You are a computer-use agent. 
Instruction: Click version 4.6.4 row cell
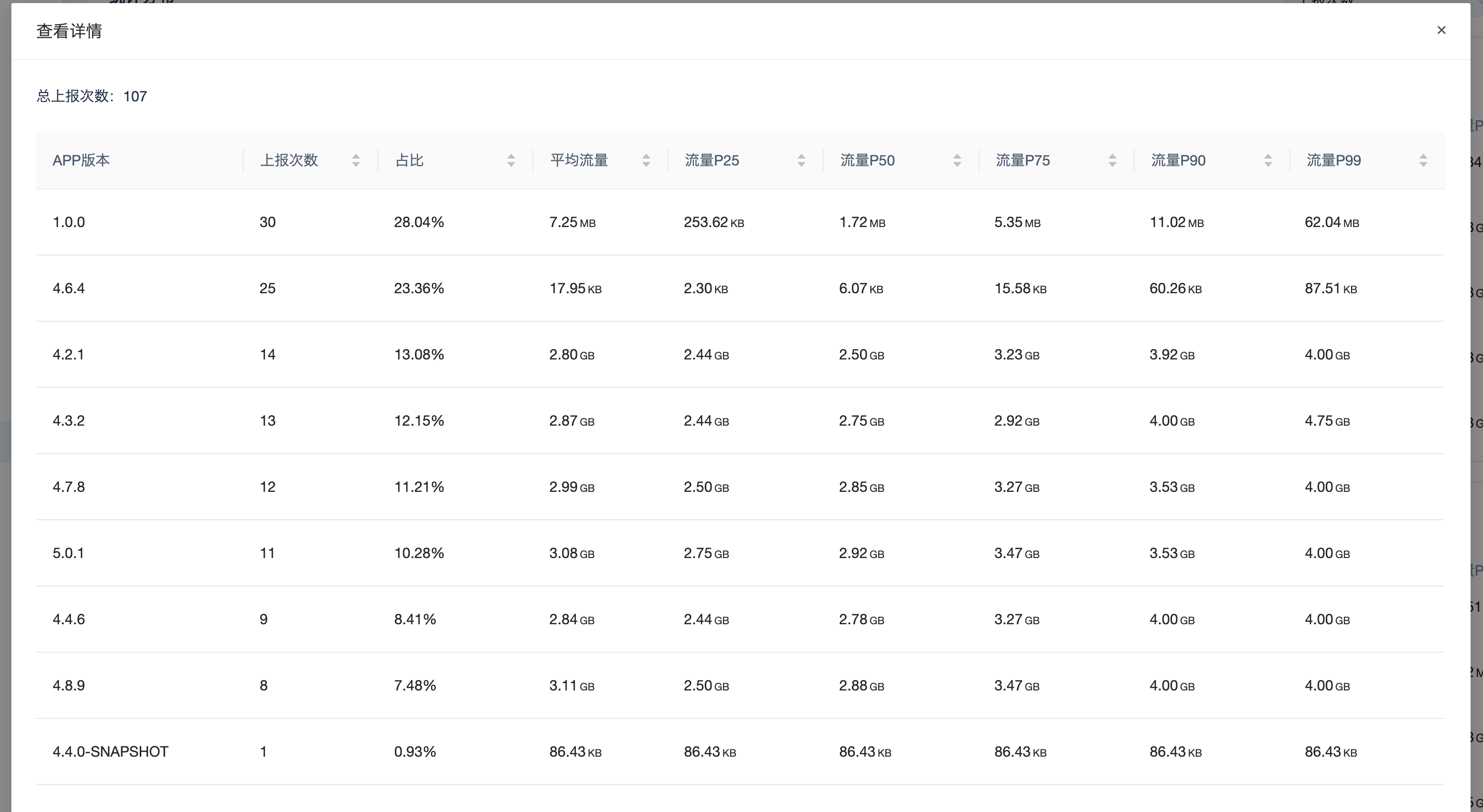coord(68,288)
